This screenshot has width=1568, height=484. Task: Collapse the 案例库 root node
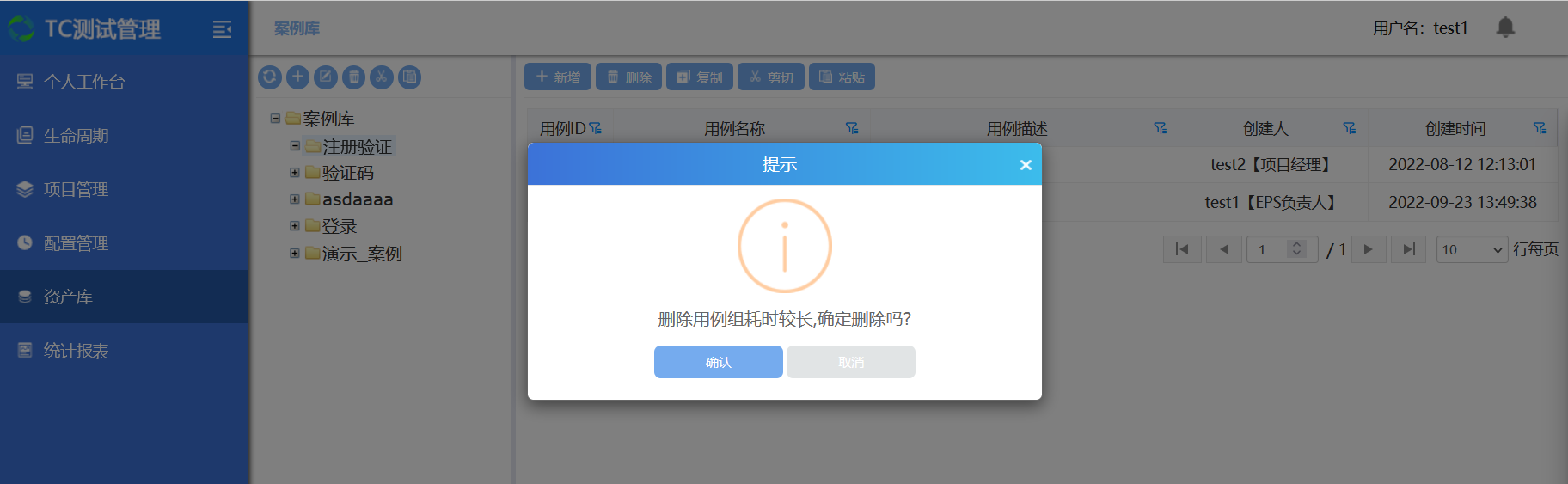(275, 119)
